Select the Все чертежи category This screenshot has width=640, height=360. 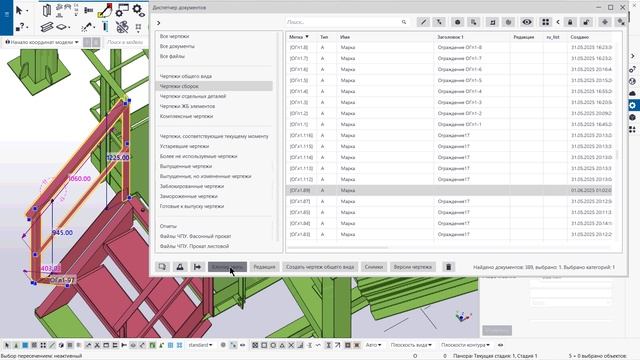(x=174, y=36)
